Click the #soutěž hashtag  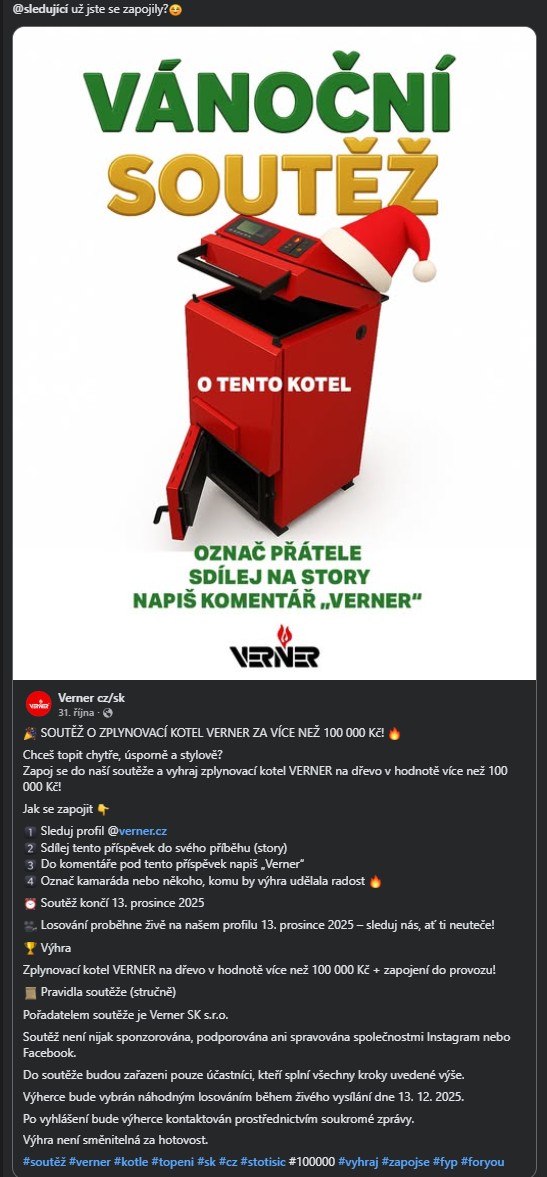click(x=44, y=1161)
